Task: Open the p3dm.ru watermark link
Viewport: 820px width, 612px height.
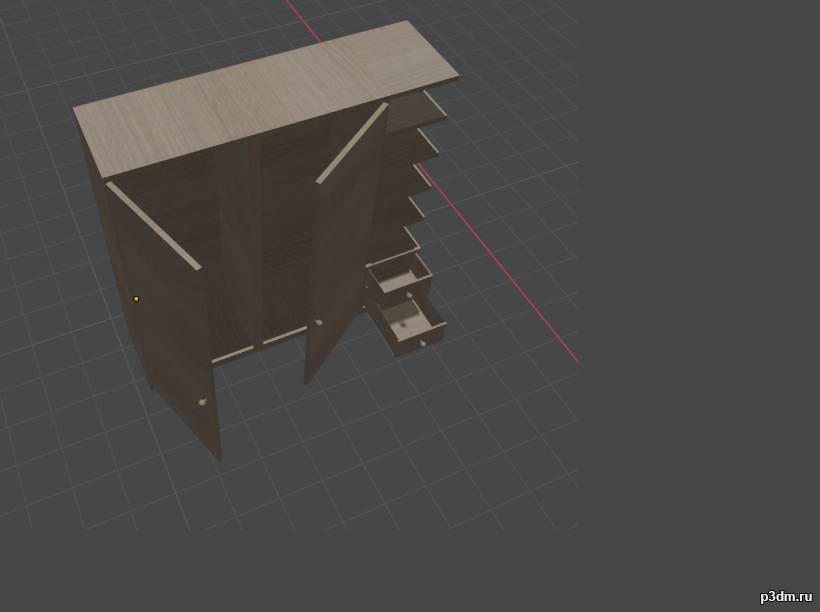Action: 785,596
